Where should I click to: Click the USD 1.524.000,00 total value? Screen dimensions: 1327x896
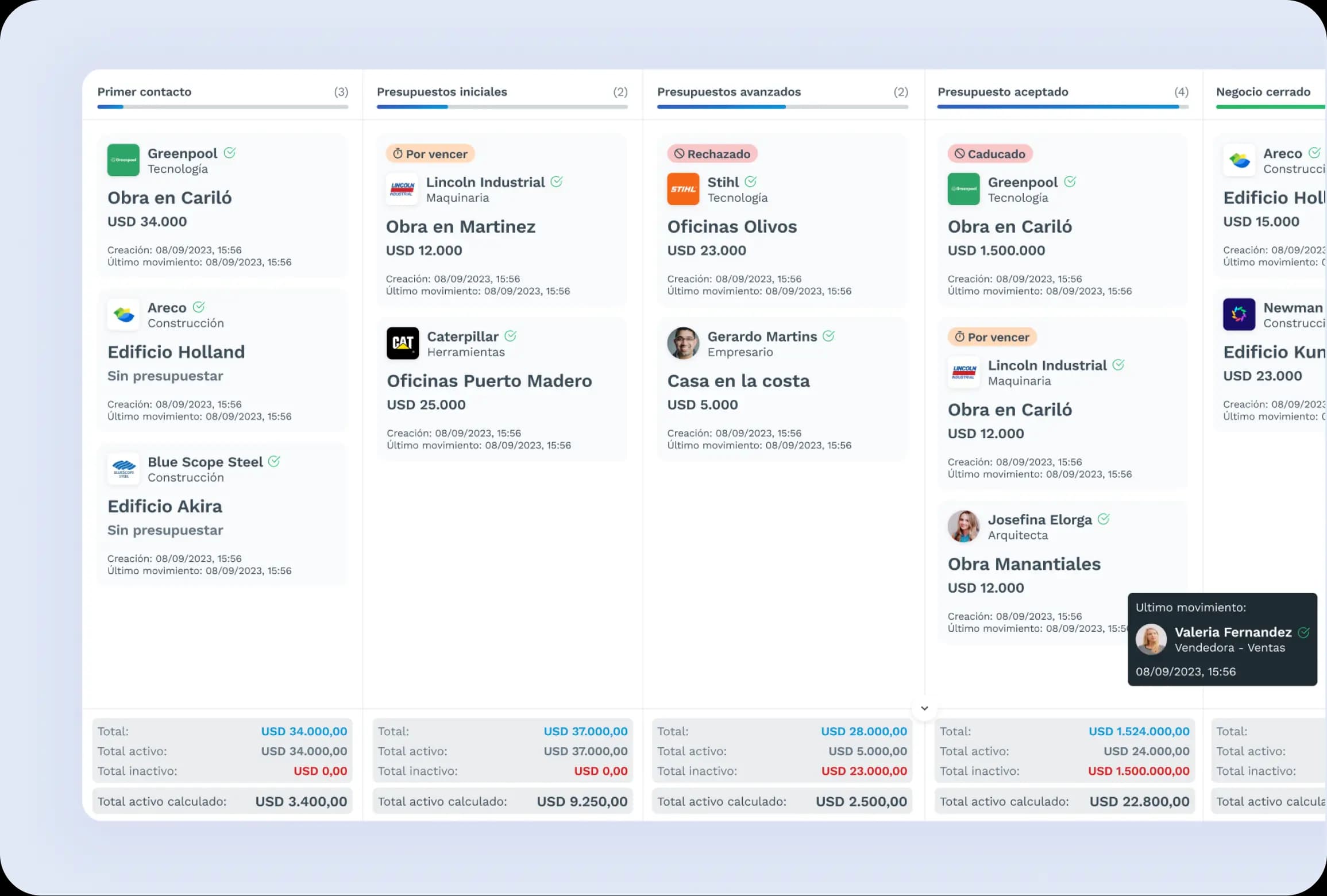(1139, 731)
